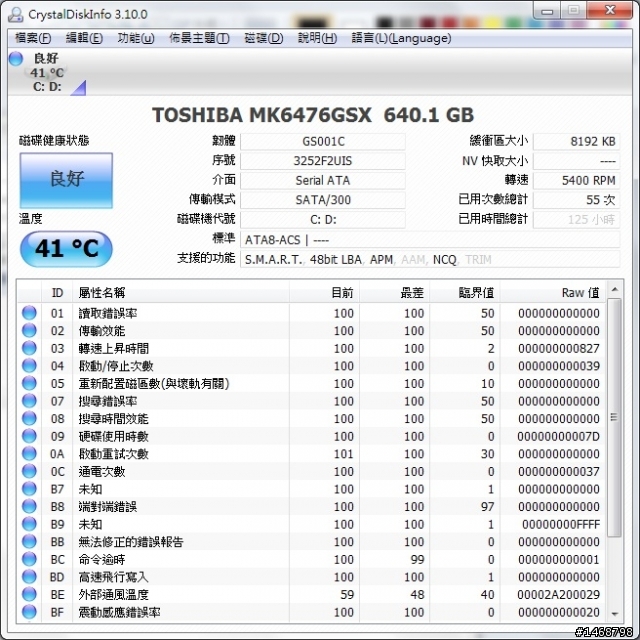Click status orb for 09 硬碟使用時數
This screenshot has height=640, width=640.
pyautogui.click(x=29, y=436)
